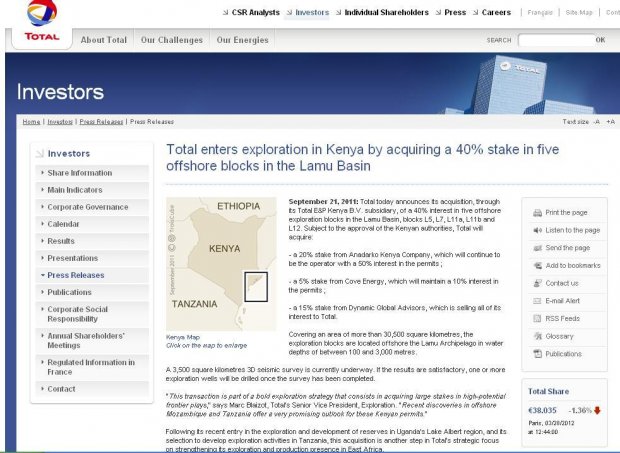Screen dimensions: 620x453
Task: Click the Glossary link
Action: click(559, 336)
